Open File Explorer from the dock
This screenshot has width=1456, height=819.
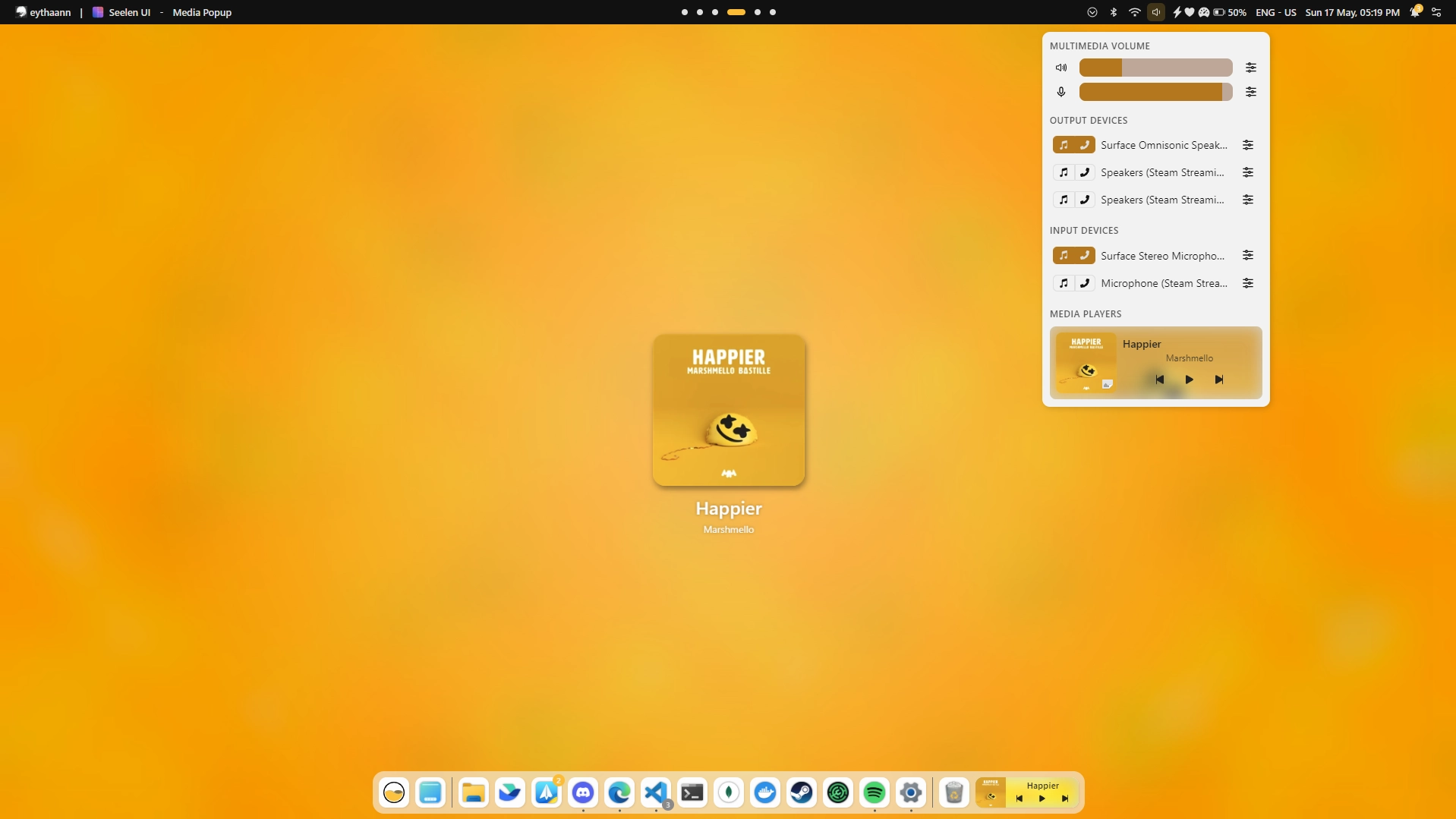(x=474, y=792)
